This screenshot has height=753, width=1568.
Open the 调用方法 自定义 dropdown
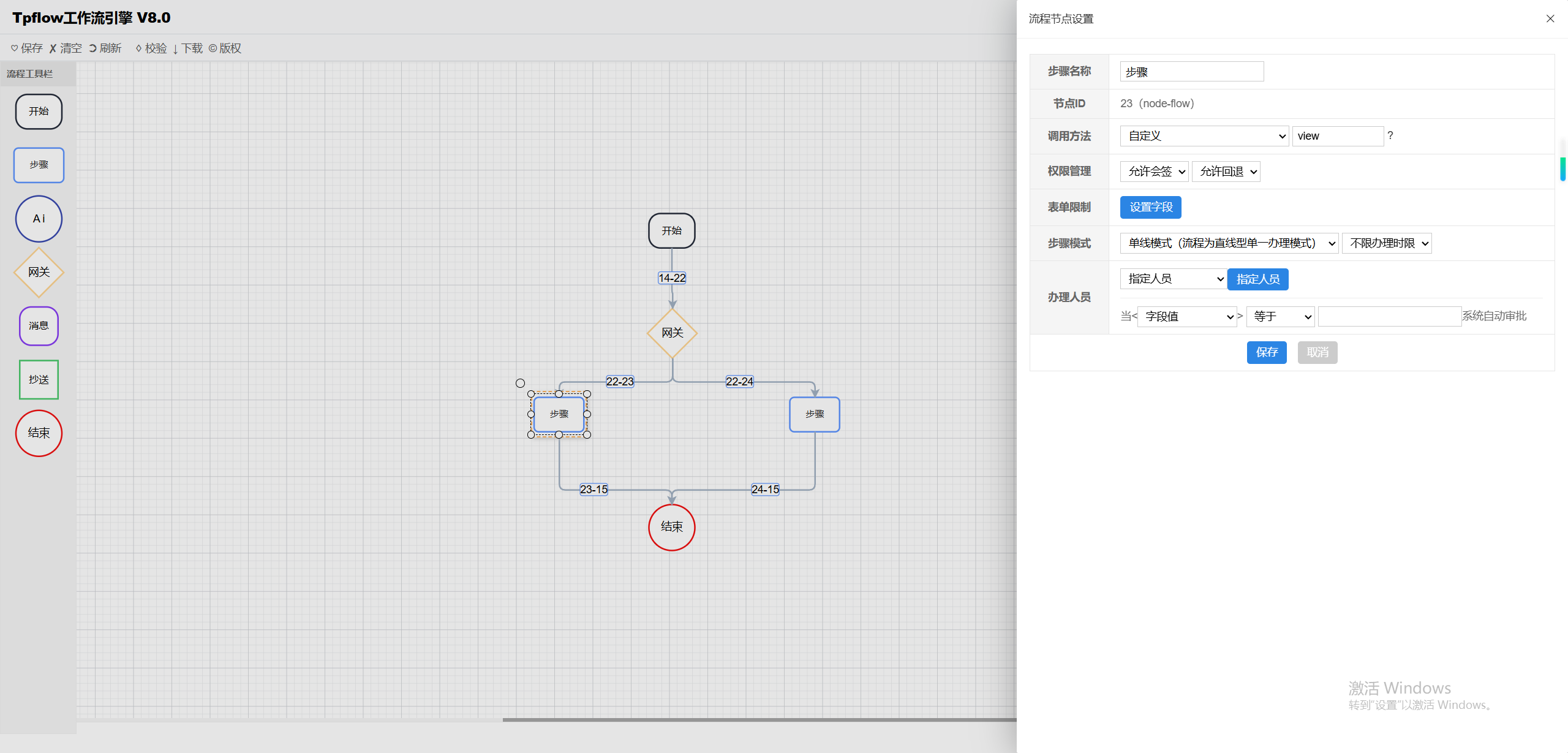[1204, 136]
